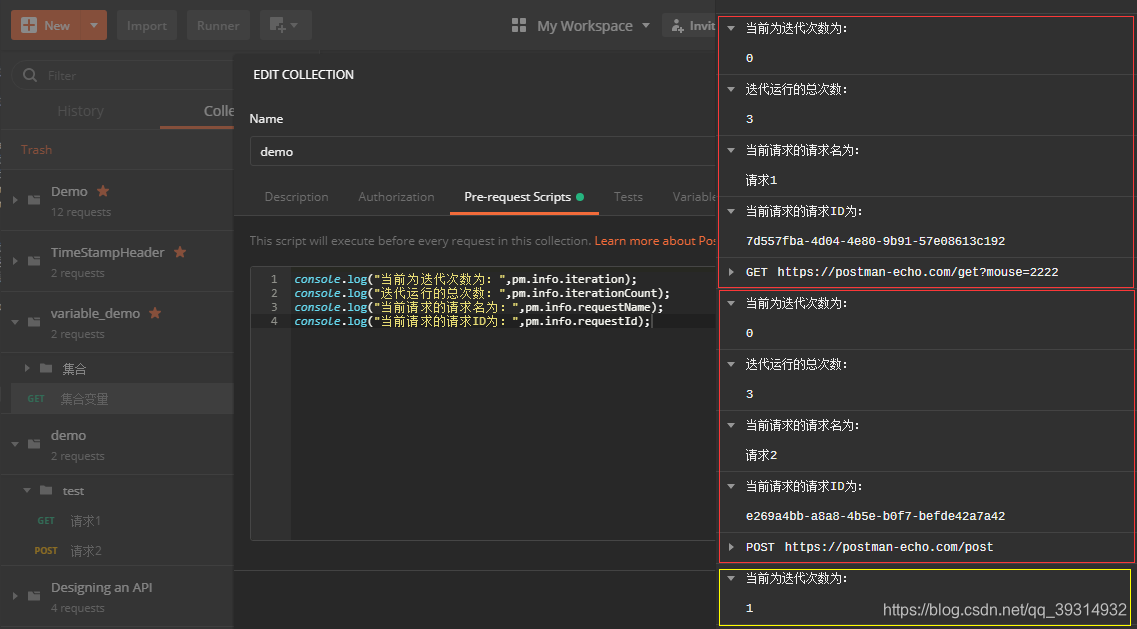Viewport: 1137px width, 629px height.
Task: Collapse the 请求1 请求名为 console entry
Action: (x=732, y=150)
